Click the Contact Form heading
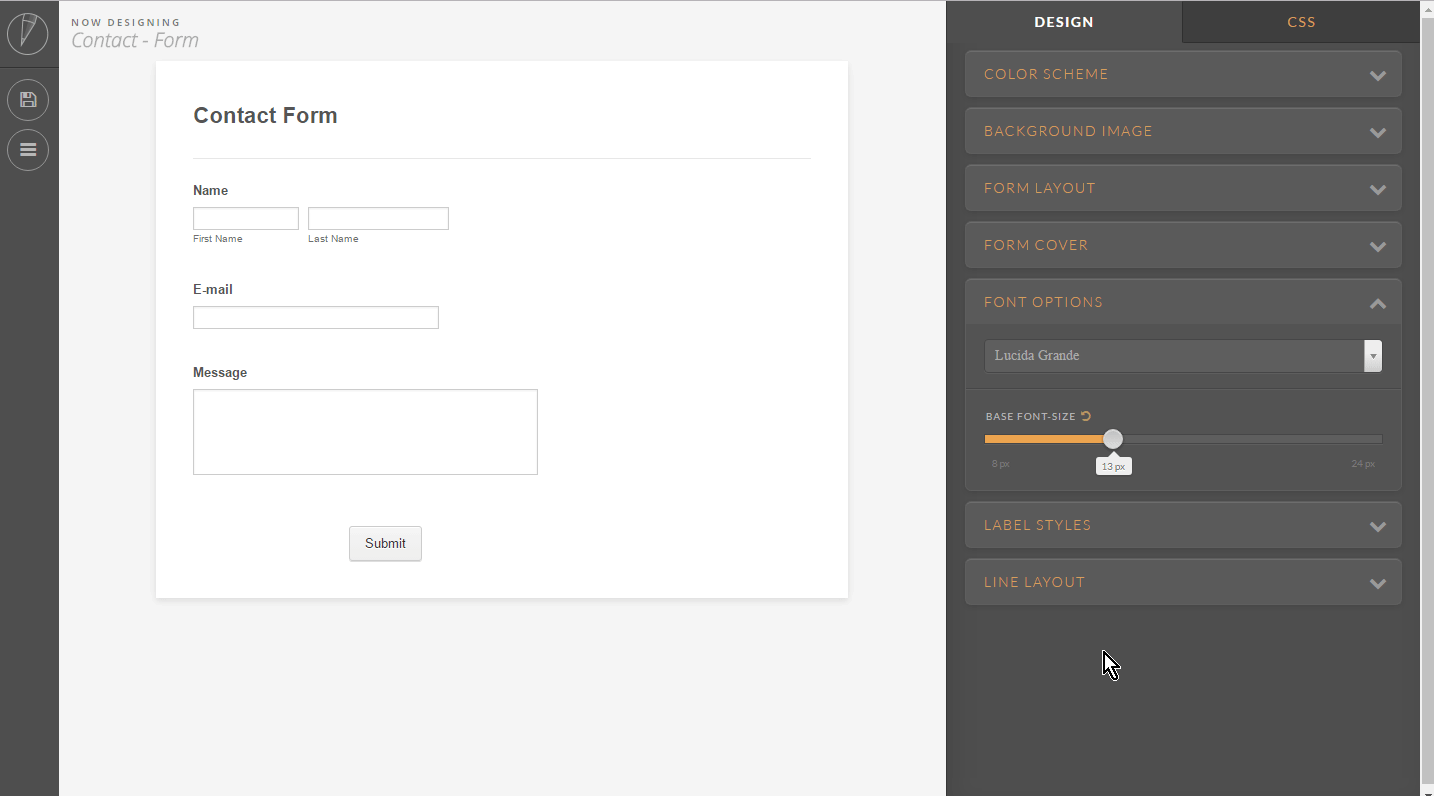1434x796 pixels. point(265,116)
